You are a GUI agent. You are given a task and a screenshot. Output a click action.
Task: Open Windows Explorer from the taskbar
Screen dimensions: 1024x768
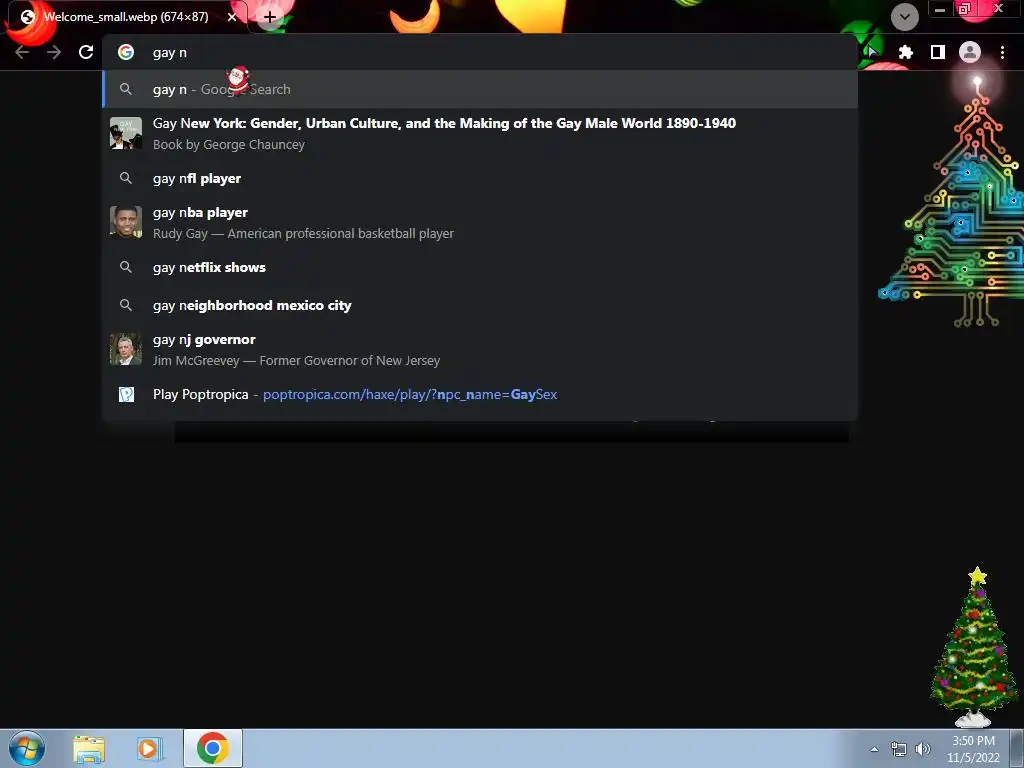[89, 749]
